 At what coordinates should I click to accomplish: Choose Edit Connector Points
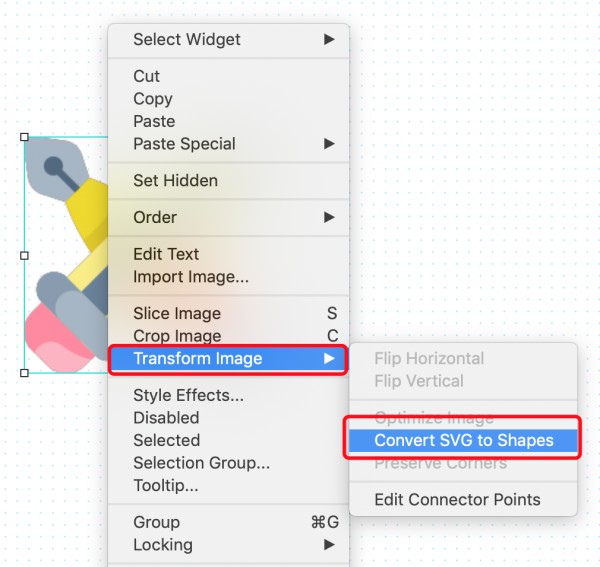(463, 500)
